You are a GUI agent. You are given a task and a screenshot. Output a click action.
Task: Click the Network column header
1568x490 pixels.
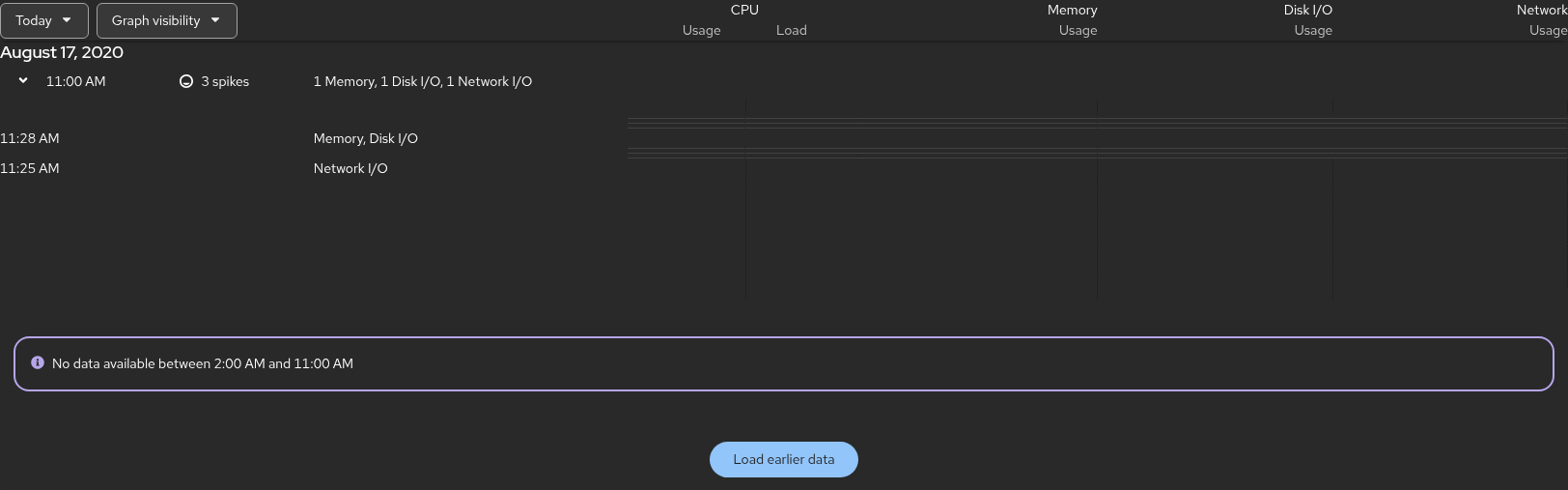1542,10
